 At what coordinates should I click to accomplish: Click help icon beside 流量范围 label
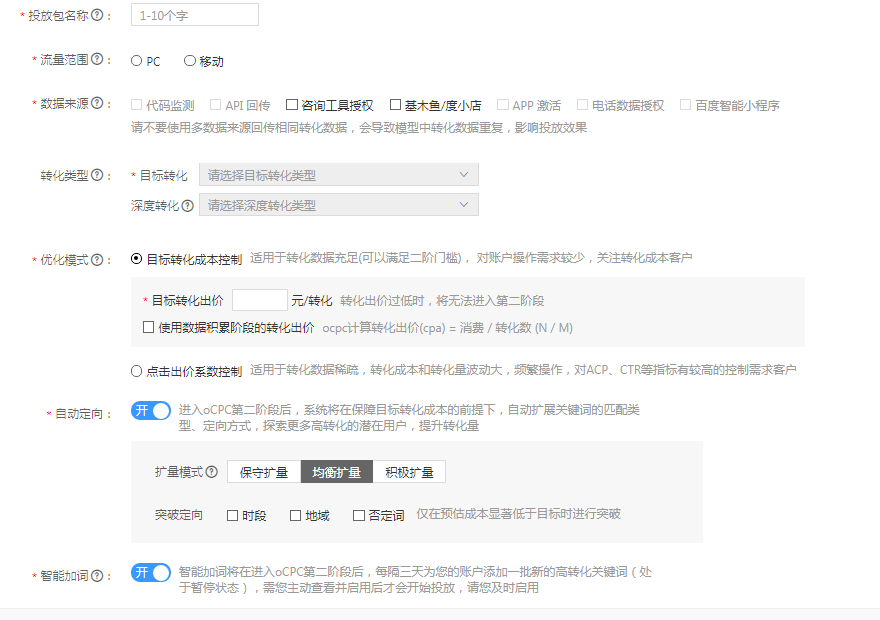click(97, 60)
